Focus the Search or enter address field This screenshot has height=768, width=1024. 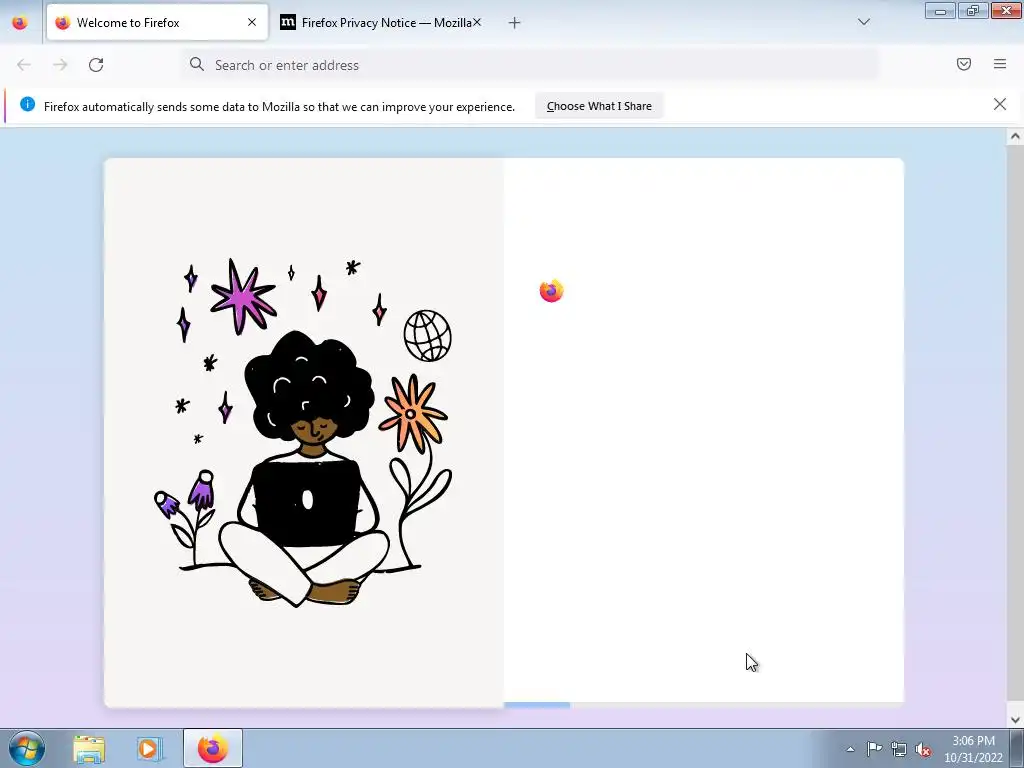(530, 65)
